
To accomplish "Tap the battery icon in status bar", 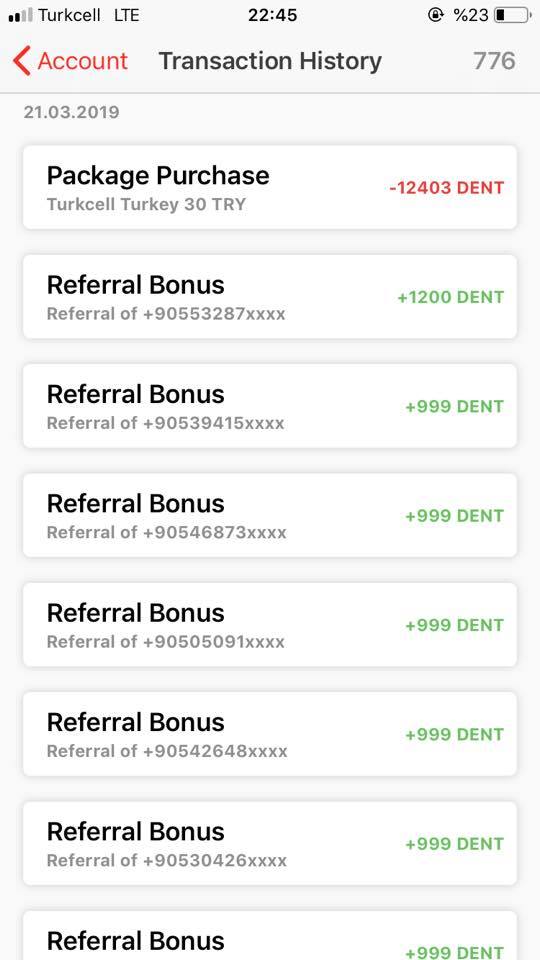I will 512,15.
